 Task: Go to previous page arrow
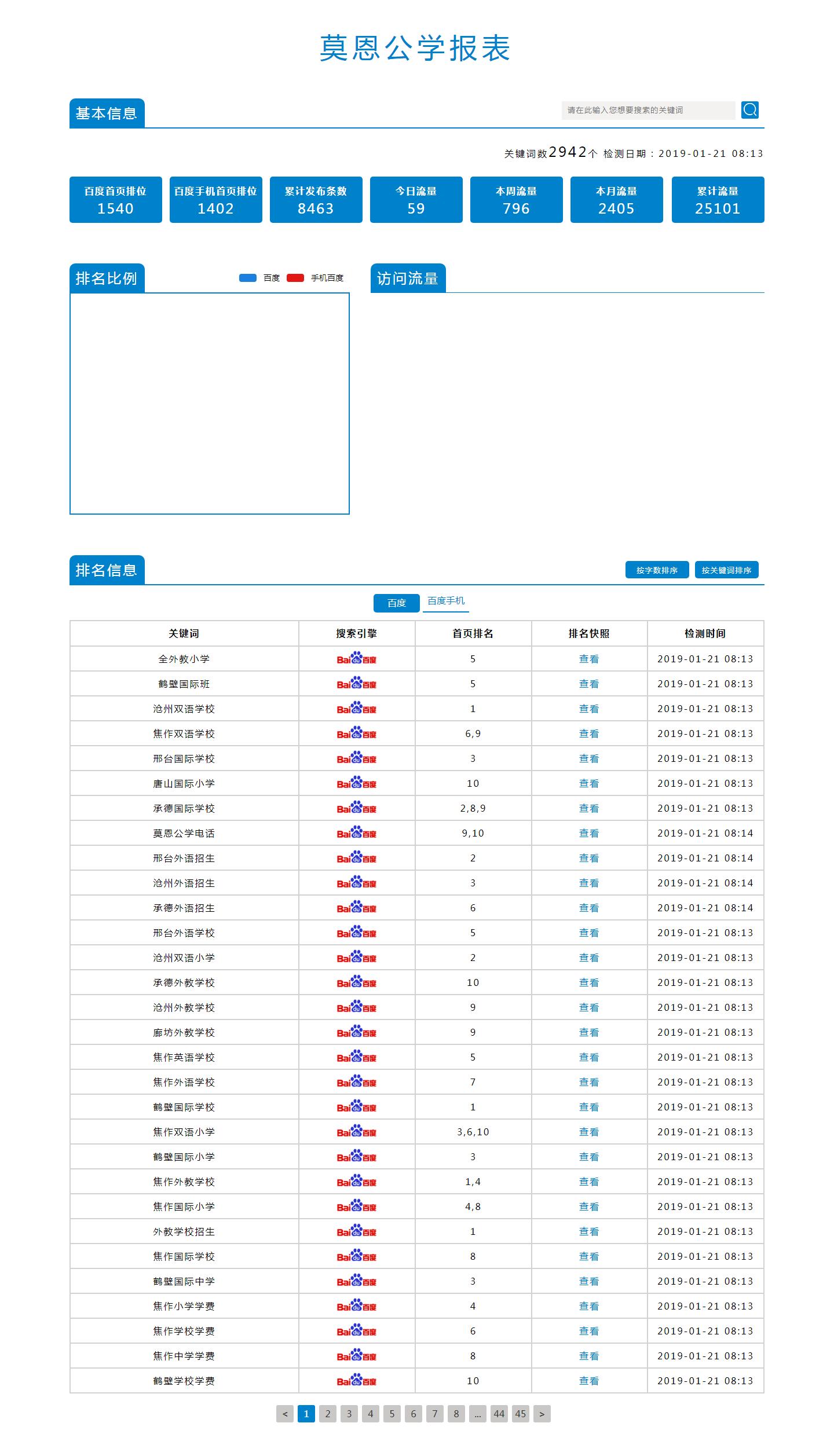285,1414
